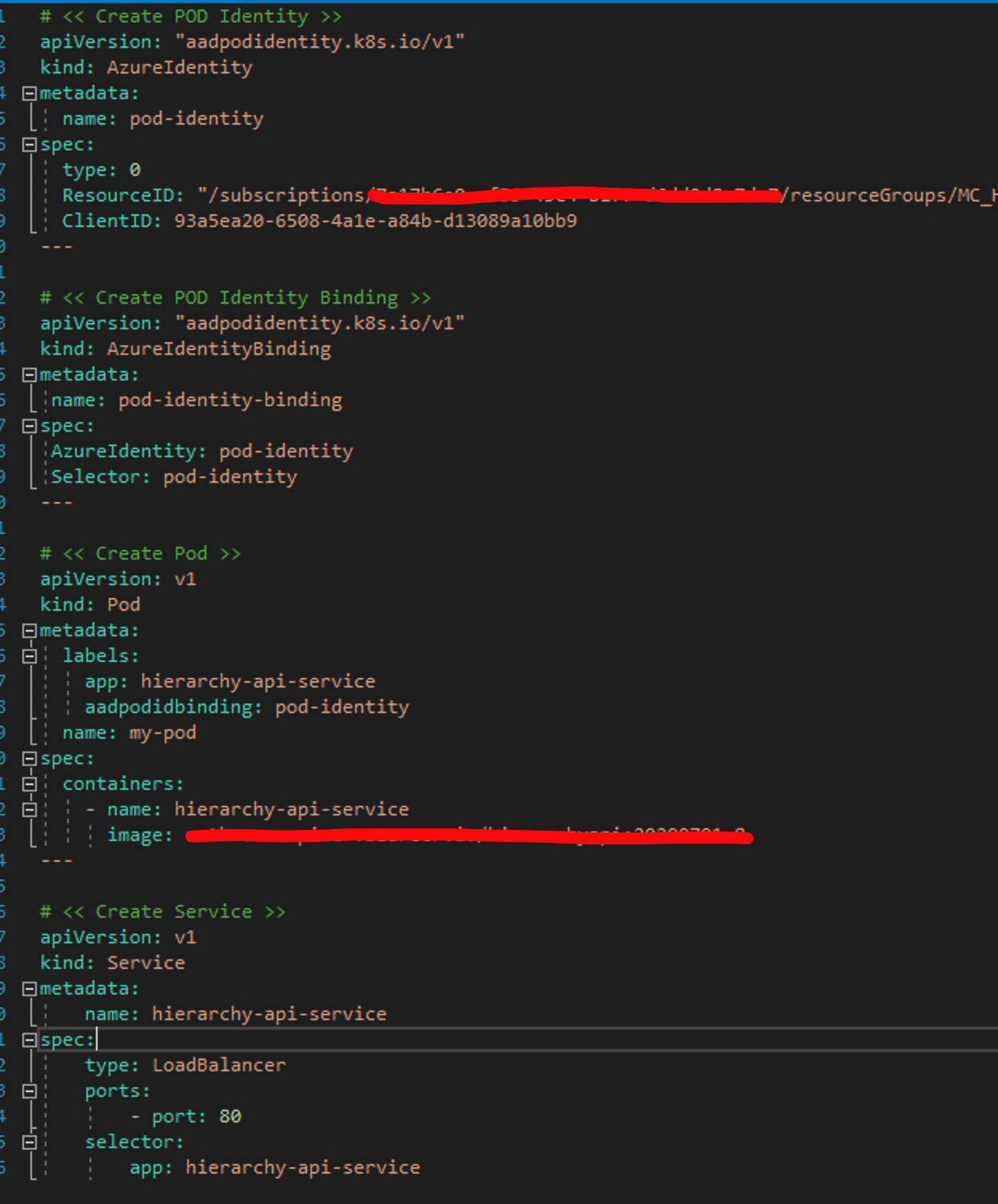
Task: Collapse the Service spec block
Action: click(29, 1039)
